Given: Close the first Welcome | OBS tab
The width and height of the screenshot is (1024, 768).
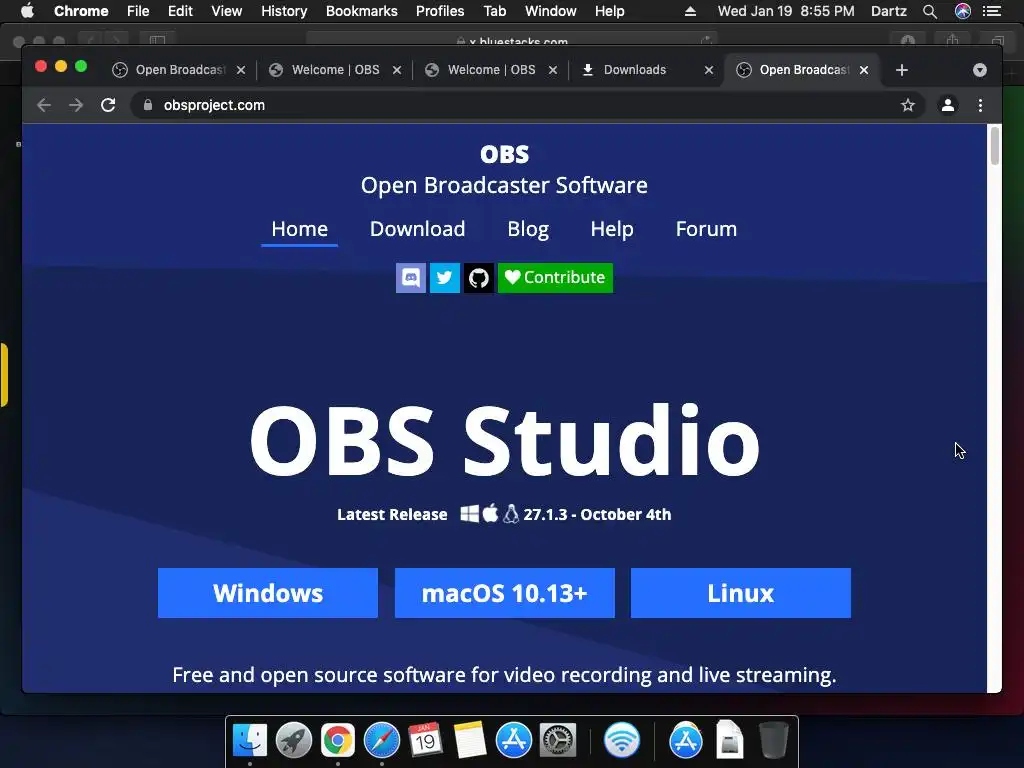Looking at the screenshot, I should (396, 70).
